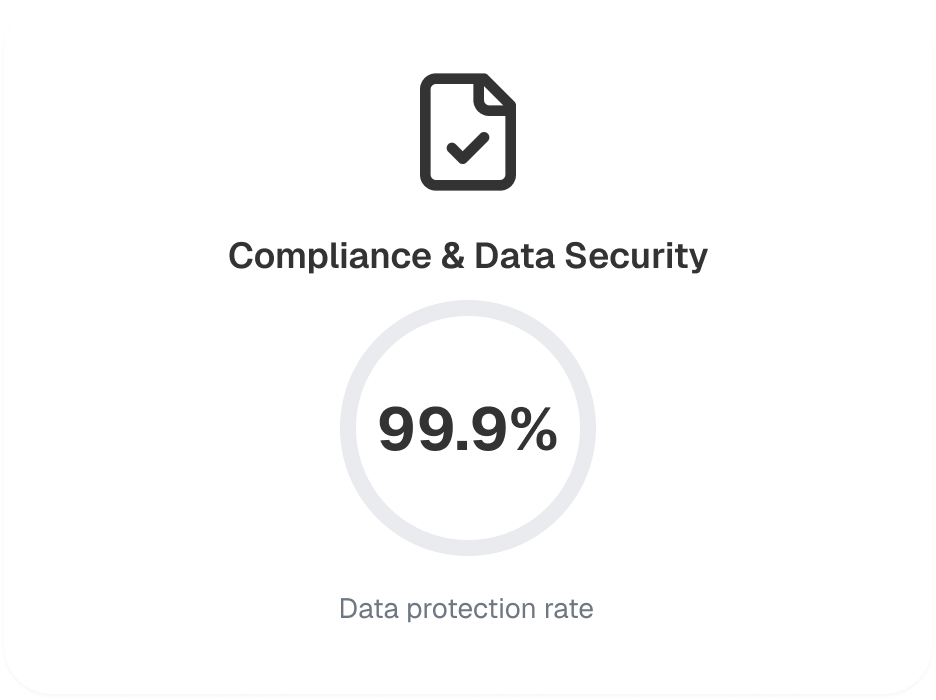Click the left edge of the progress ring
The image size is (936, 700).
click(348, 428)
